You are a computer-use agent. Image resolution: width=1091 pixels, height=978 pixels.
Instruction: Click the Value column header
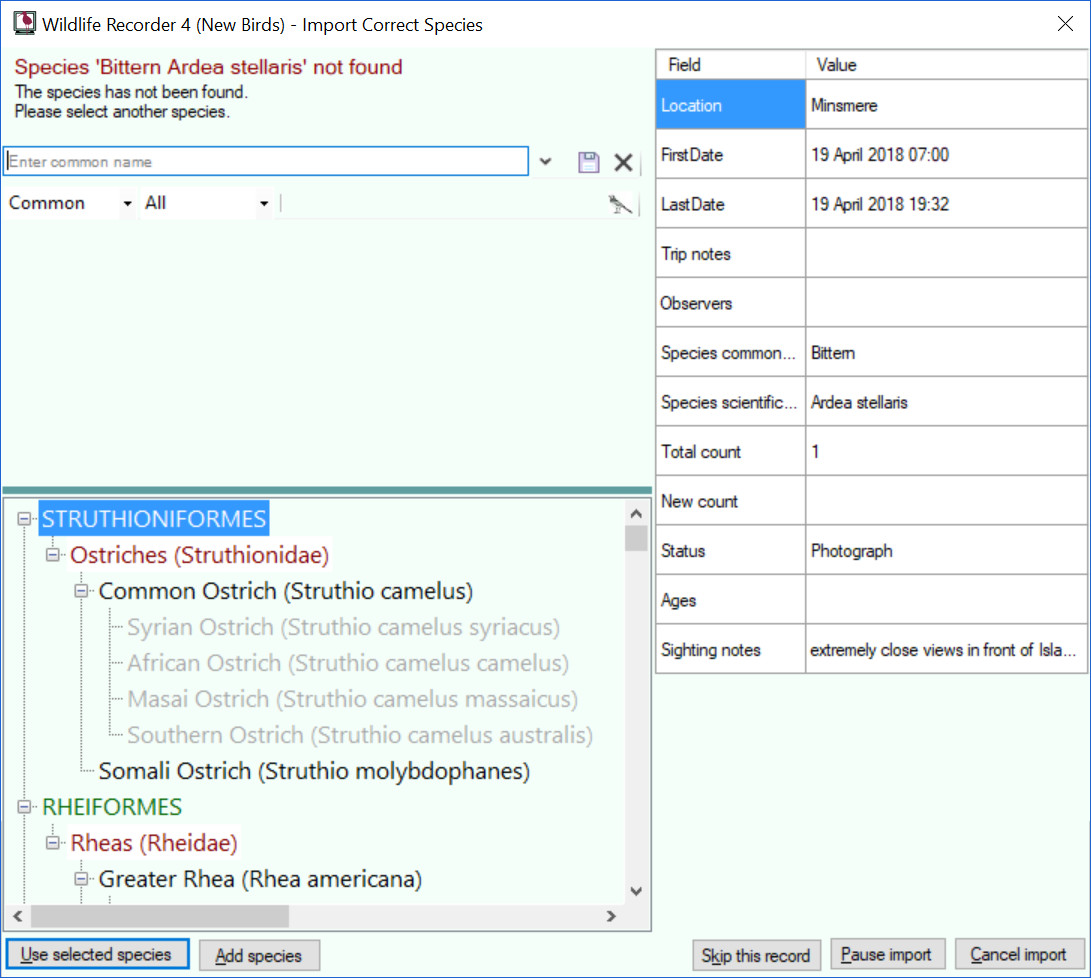coord(946,65)
